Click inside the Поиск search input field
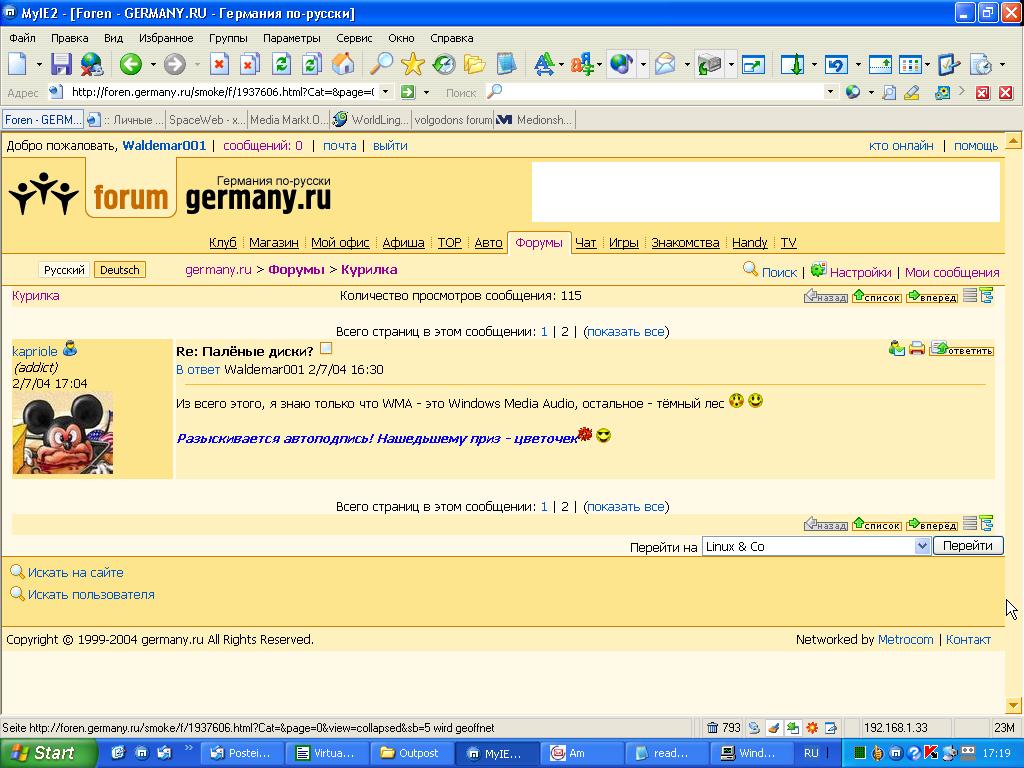Viewport: 1024px width, 768px height. coord(663,92)
